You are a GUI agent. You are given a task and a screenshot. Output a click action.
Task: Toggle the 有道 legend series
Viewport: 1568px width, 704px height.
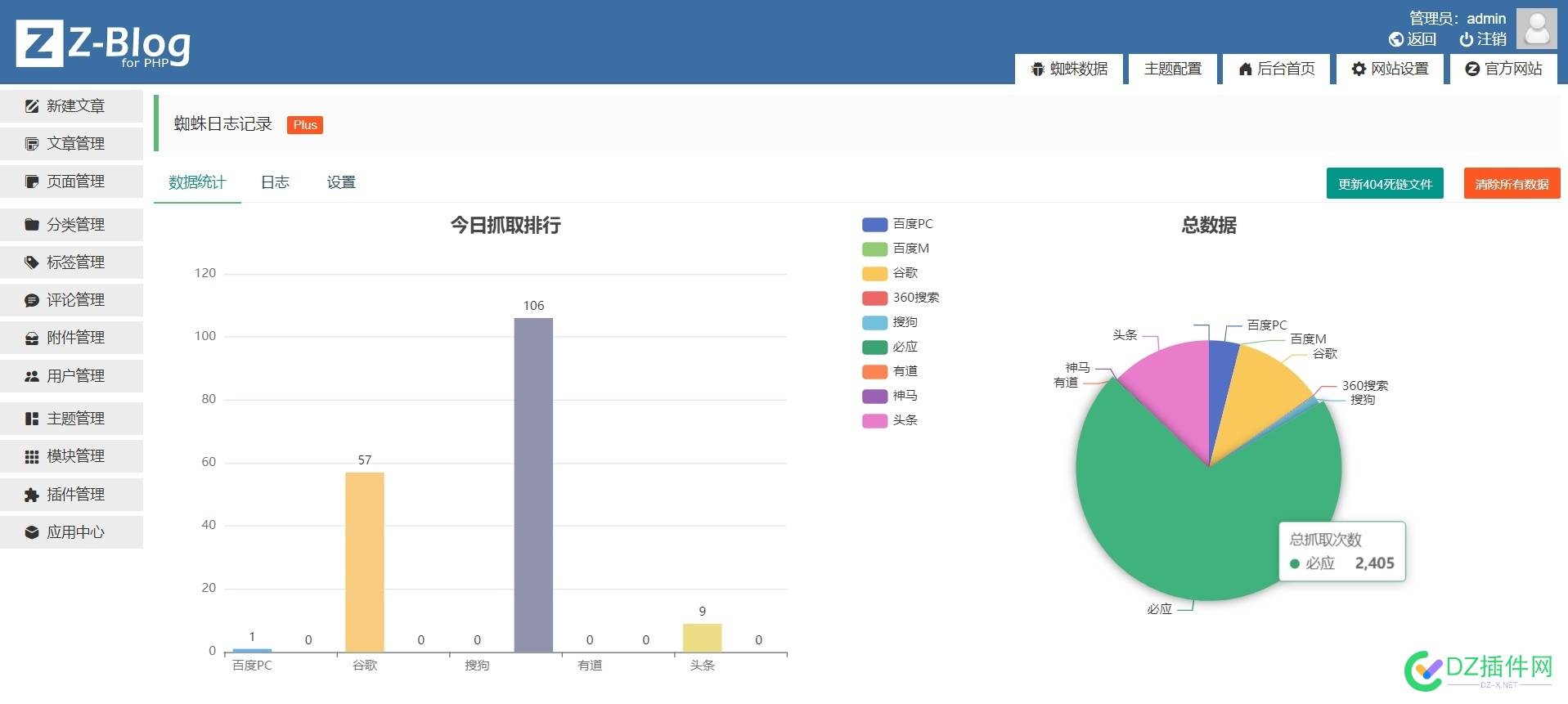pyautogui.click(x=890, y=371)
